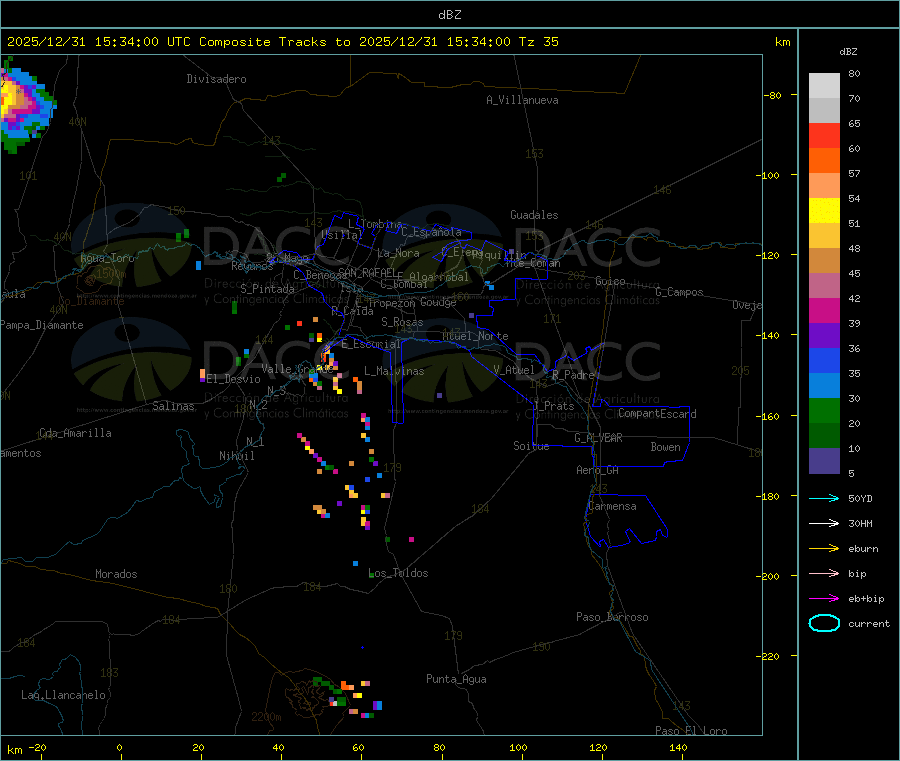Click the C_Española map label
The height and width of the screenshot is (761, 900).
click(431, 232)
